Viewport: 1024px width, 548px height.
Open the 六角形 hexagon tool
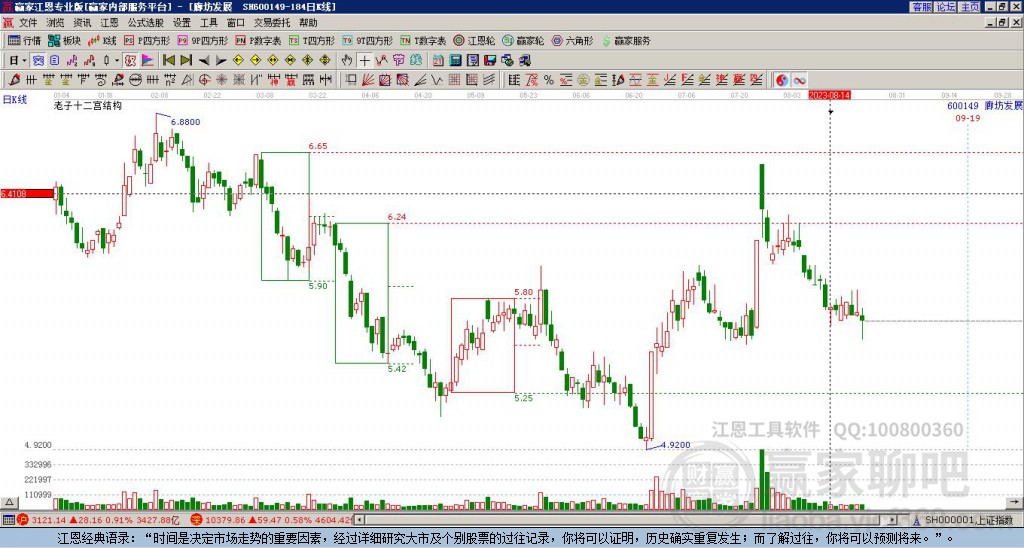pyautogui.click(x=573, y=40)
